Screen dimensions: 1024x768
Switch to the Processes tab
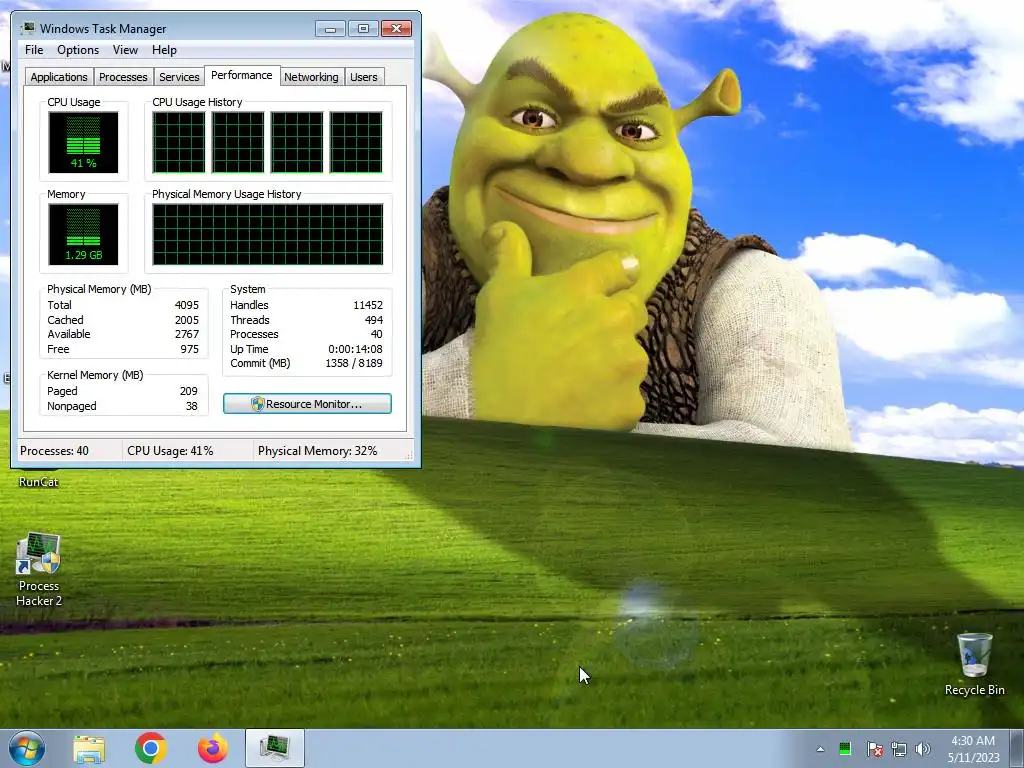tap(123, 76)
